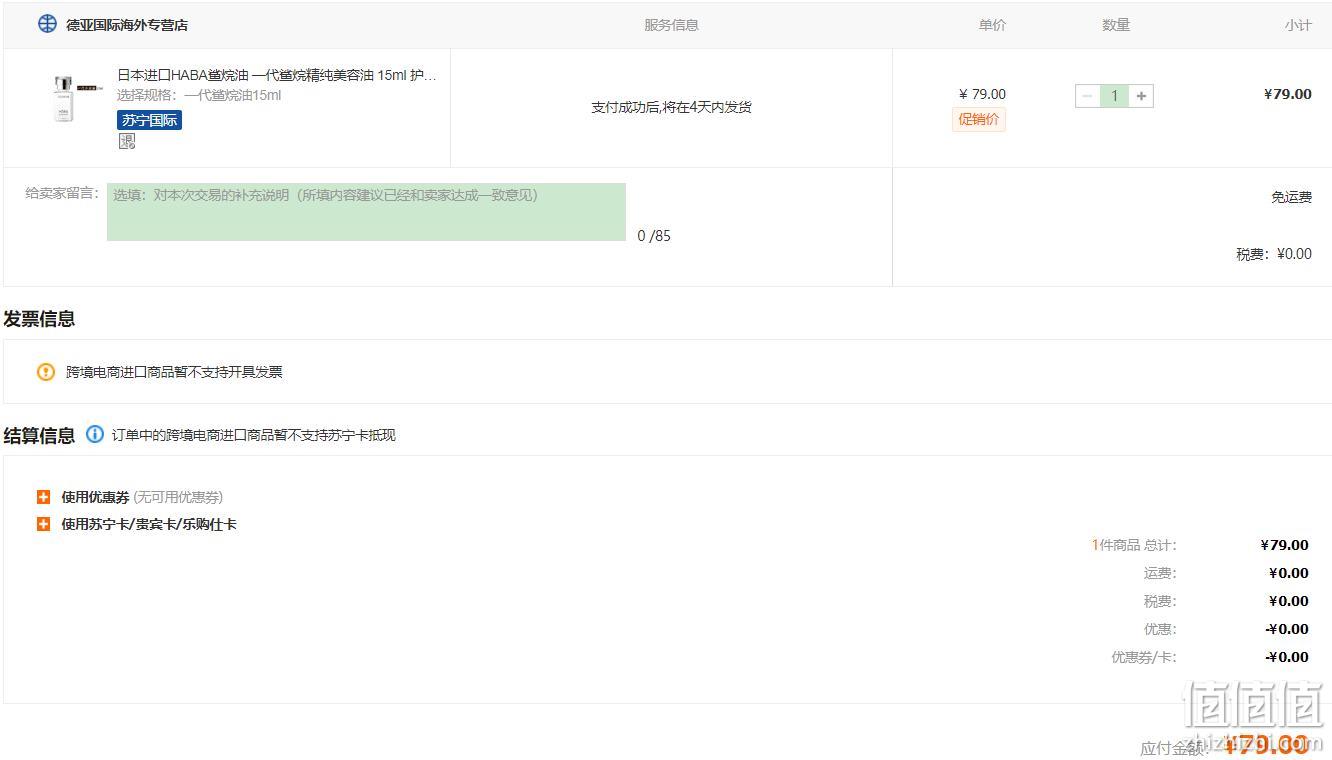Click the subtotal ¥79.00 in product row

[x=1288, y=94]
